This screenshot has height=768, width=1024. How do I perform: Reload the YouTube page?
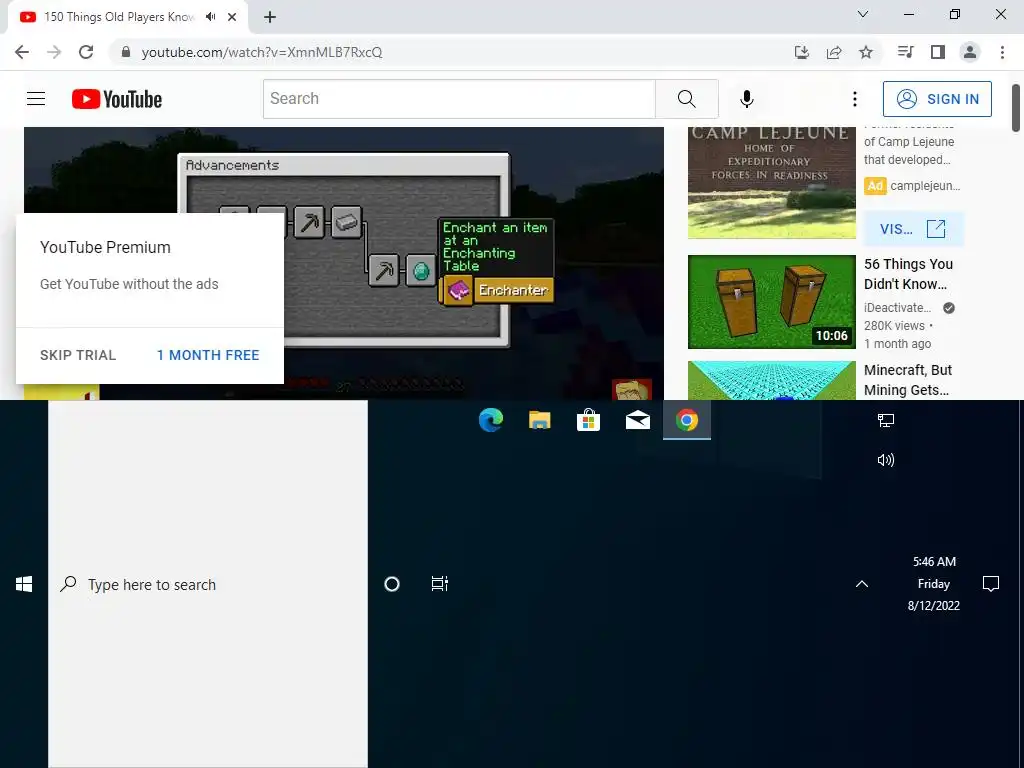(86, 52)
